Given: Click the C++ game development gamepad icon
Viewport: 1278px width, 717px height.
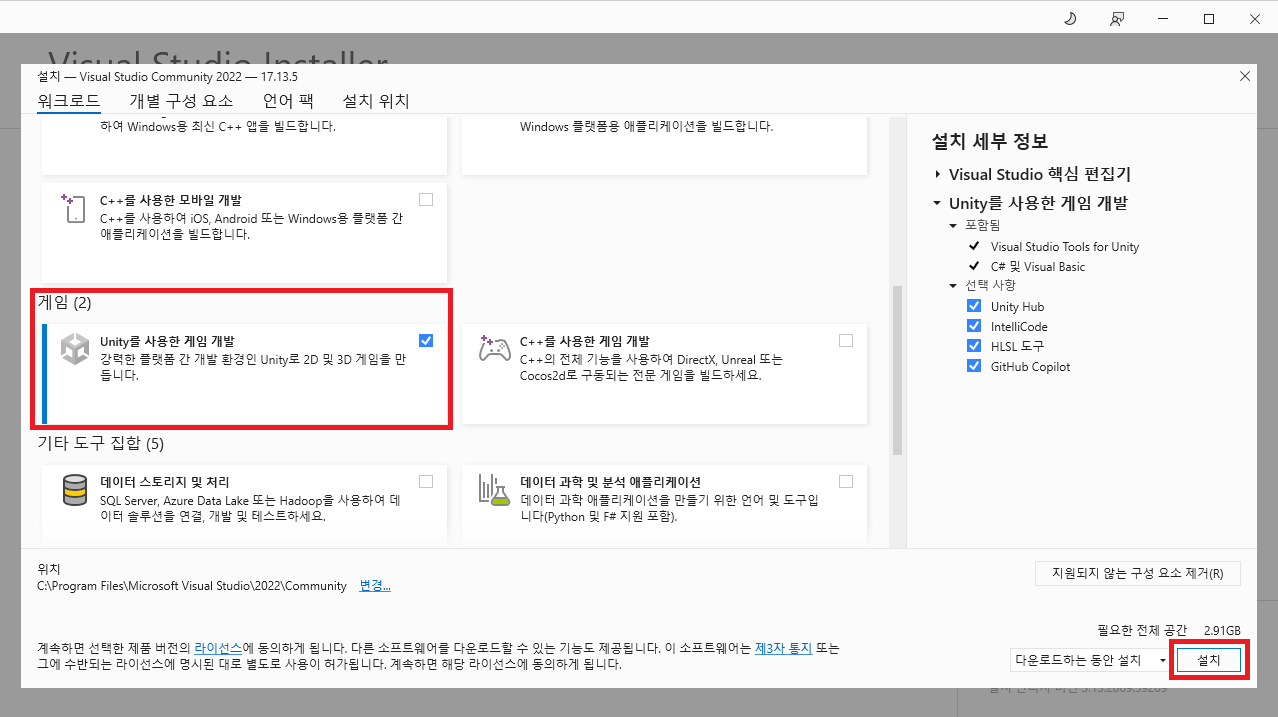Looking at the screenshot, I should (496, 349).
